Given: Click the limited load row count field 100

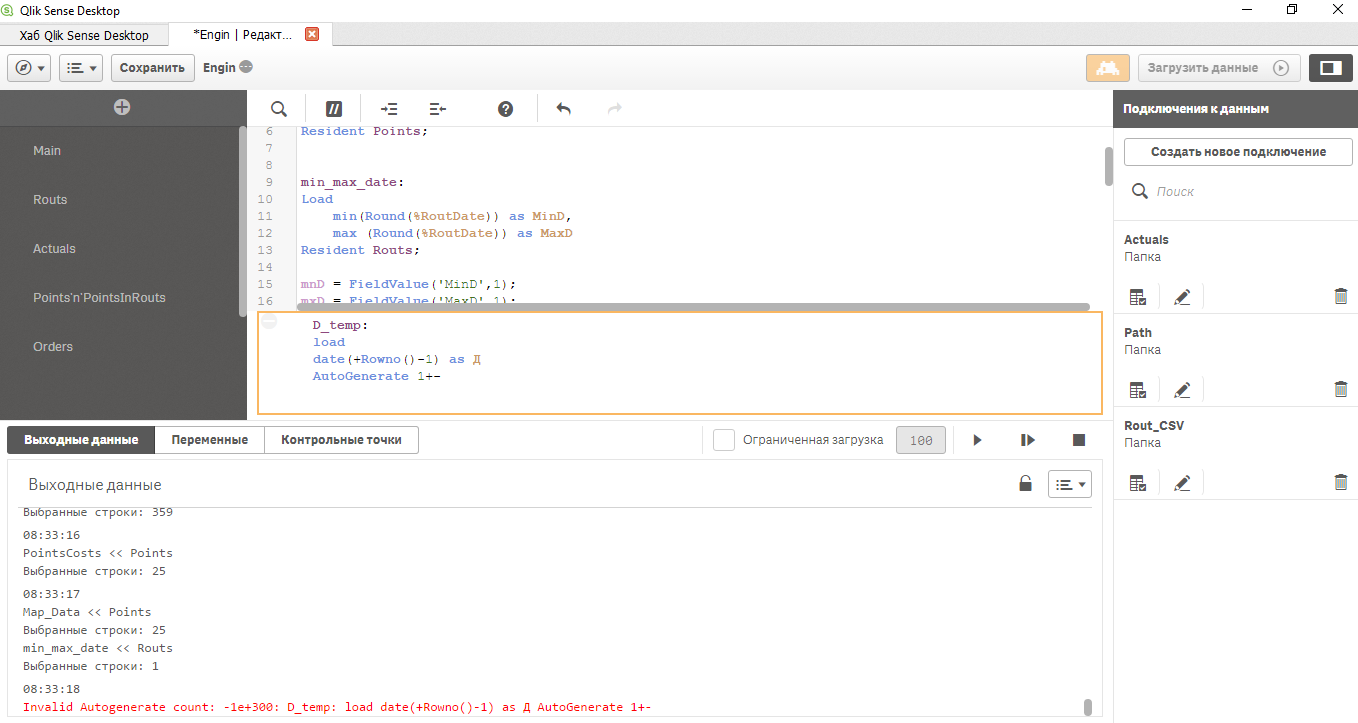Looking at the screenshot, I should pos(921,440).
